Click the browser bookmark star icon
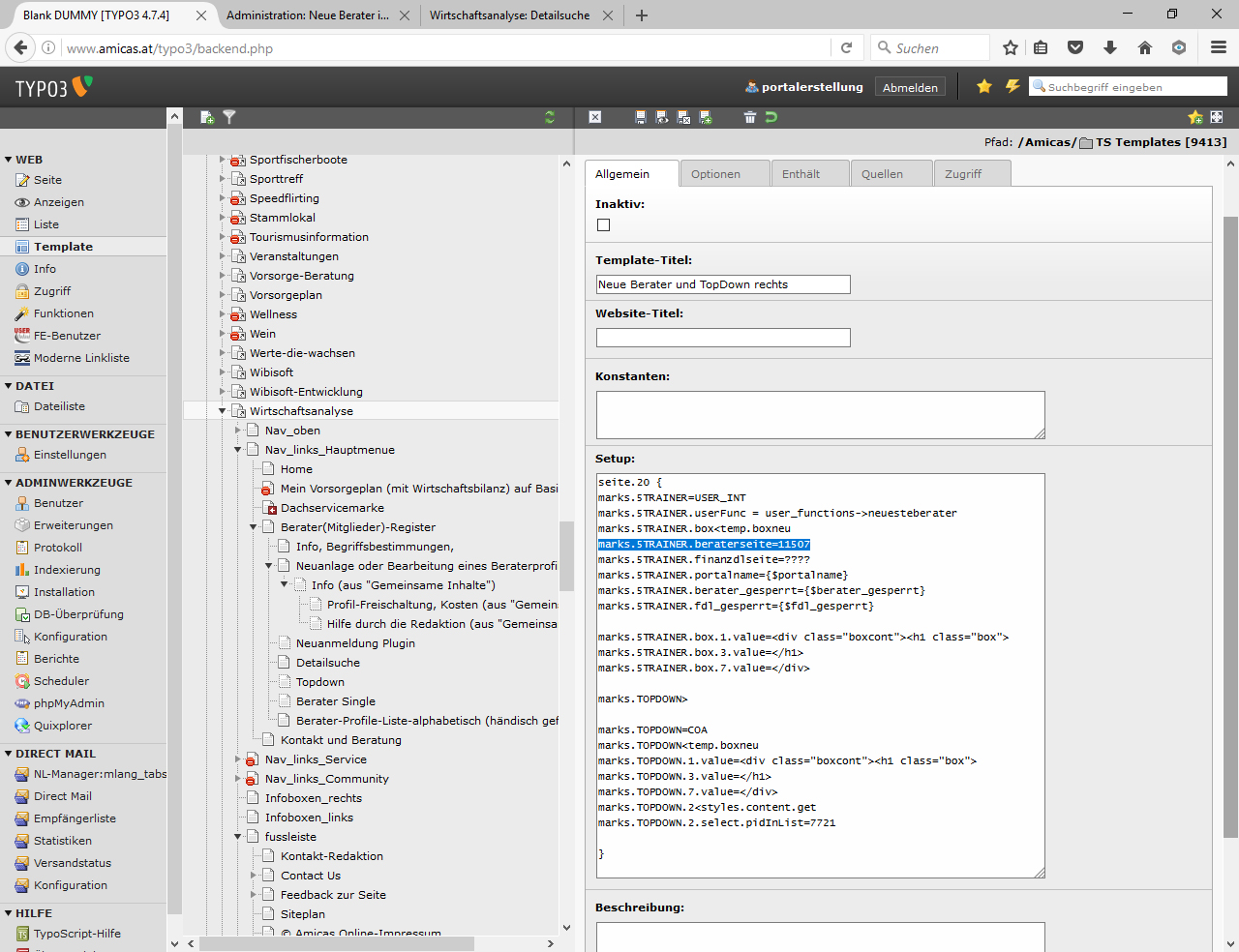This screenshot has height=952, width=1239. point(1011,47)
